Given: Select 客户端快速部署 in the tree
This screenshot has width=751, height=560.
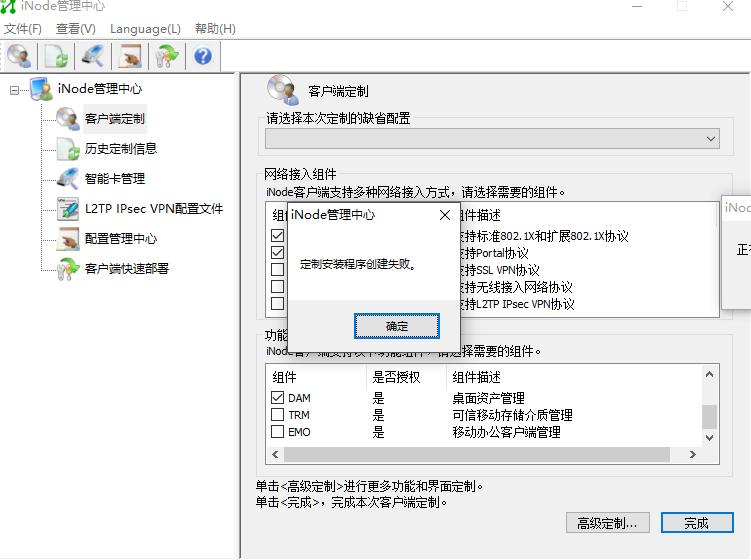Looking at the screenshot, I should point(126,269).
